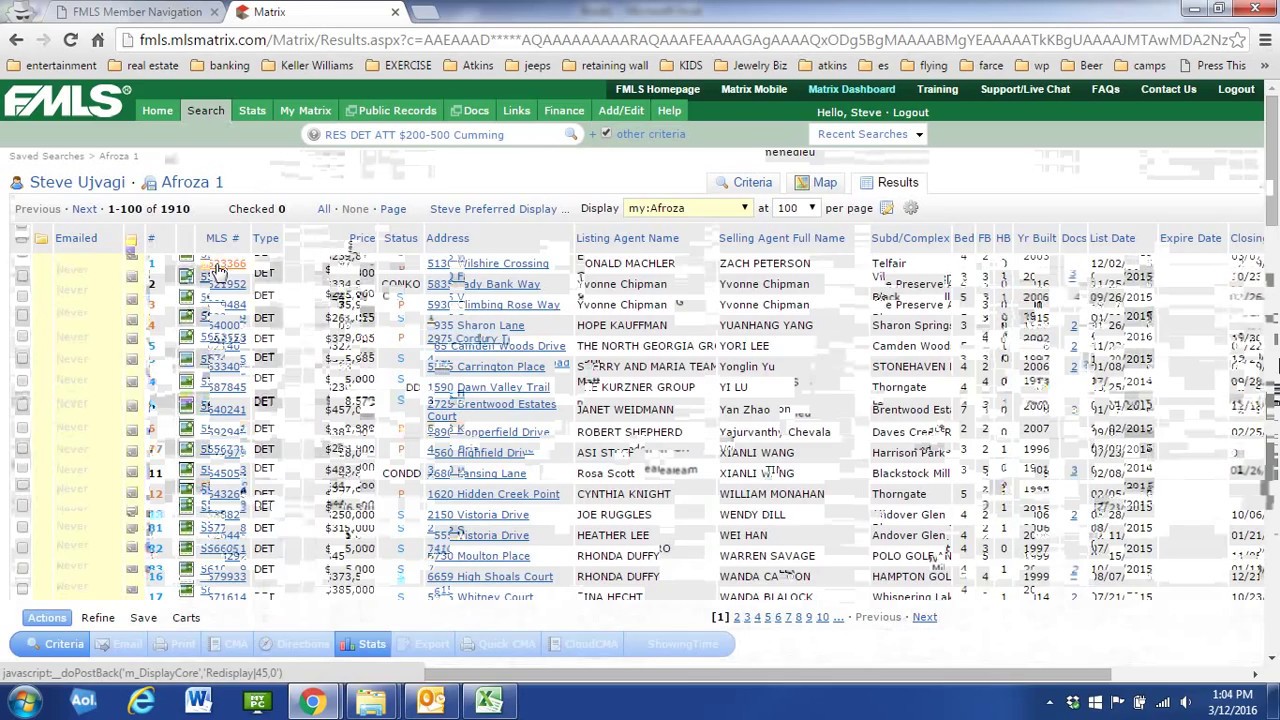
Task: Click the Actions button
Action: 47,618
